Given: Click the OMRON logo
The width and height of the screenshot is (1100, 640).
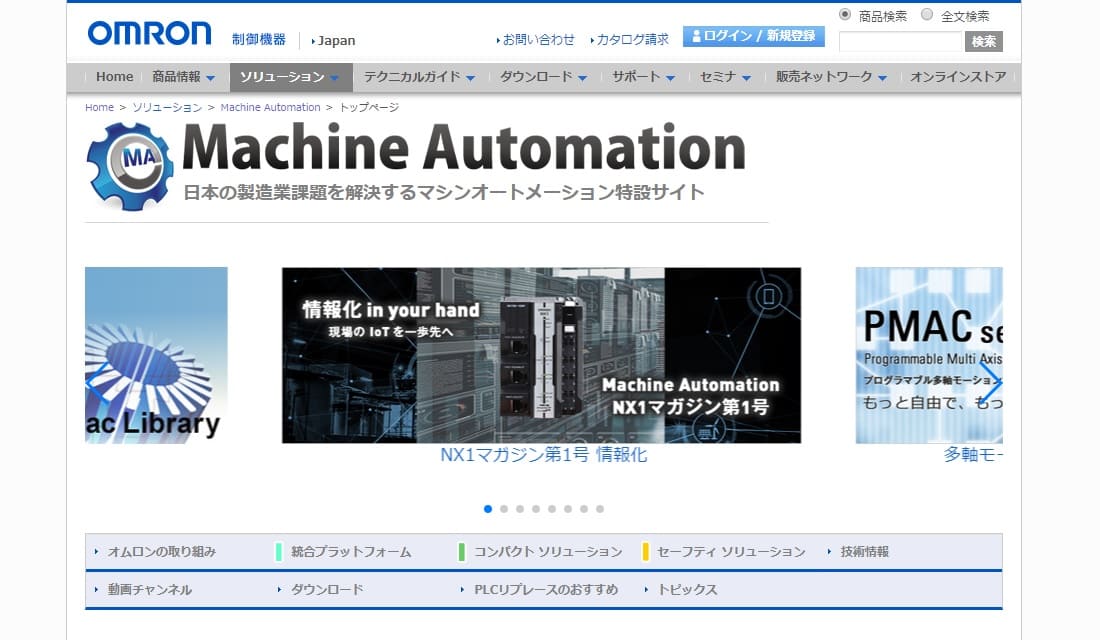Looking at the screenshot, I should pyautogui.click(x=149, y=33).
